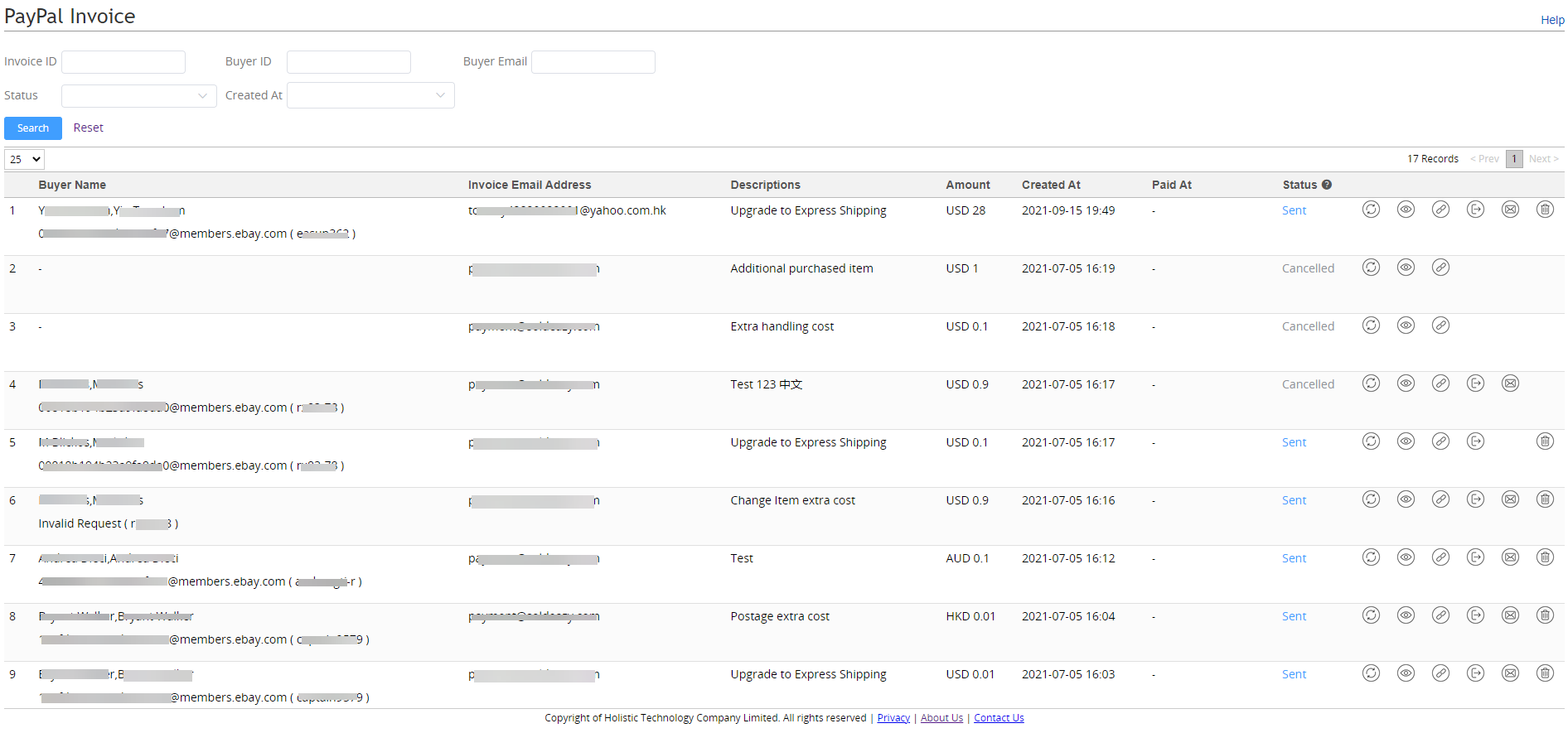The height and width of the screenshot is (733, 1568).
Task: Refresh the USD 28 invoice status
Action: pos(1372,210)
